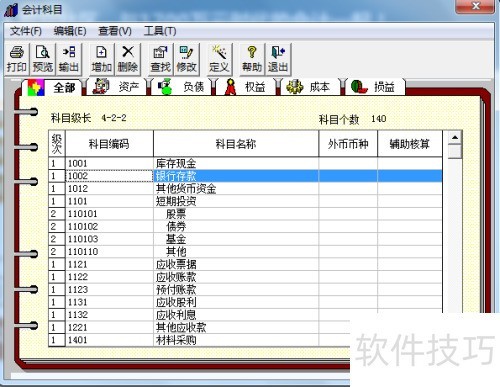Click the 定义 (Define) wand icon
The image size is (500, 387).
coord(219,59)
